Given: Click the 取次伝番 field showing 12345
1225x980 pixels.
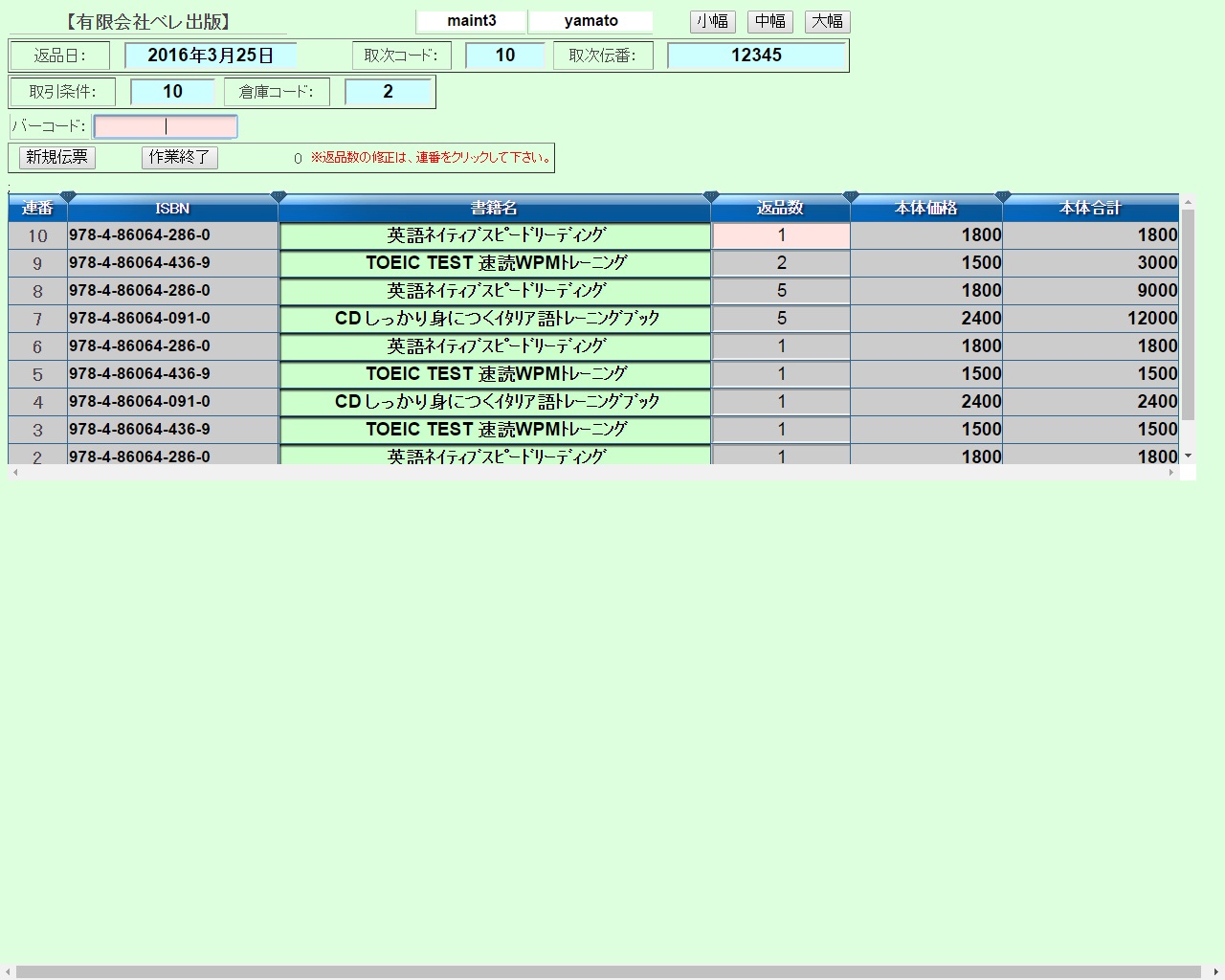Looking at the screenshot, I should click(756, 56).
